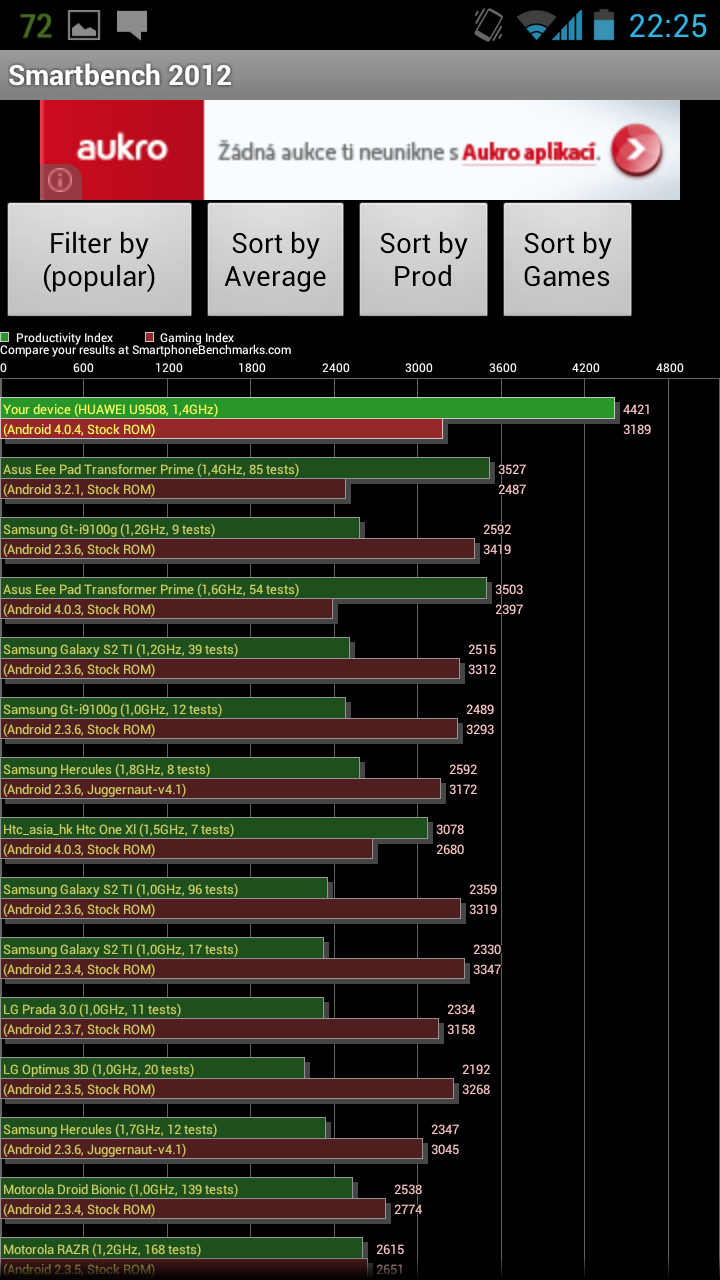Tap the battery icon in status bar
Image resolution: width=720 pixels, height=1280 pixels.
click(x=603, y=25)
